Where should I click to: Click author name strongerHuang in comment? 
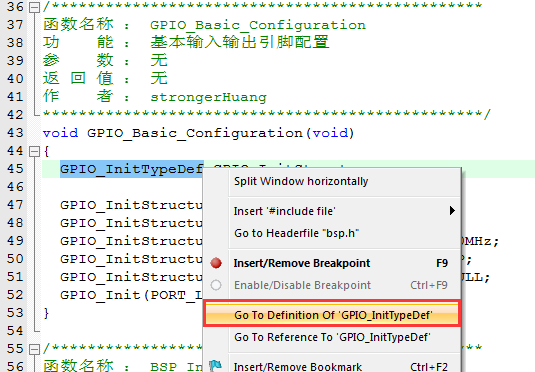coord(208,97)
